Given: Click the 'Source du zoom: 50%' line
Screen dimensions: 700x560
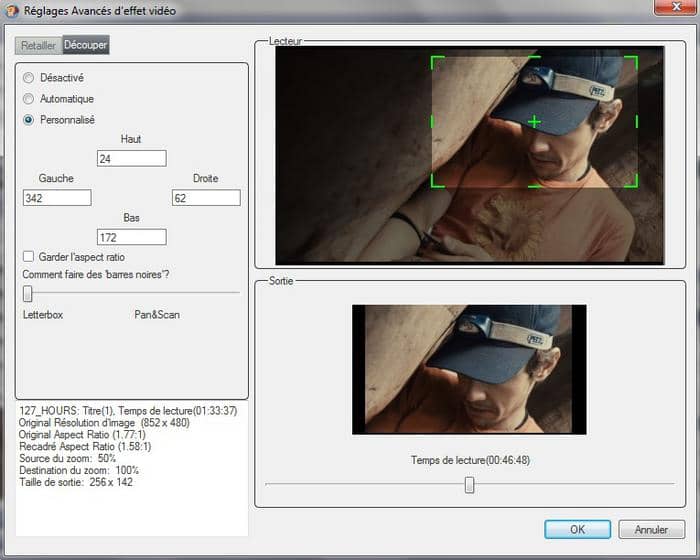Looking at the screenshot, I should click(67, 459).
